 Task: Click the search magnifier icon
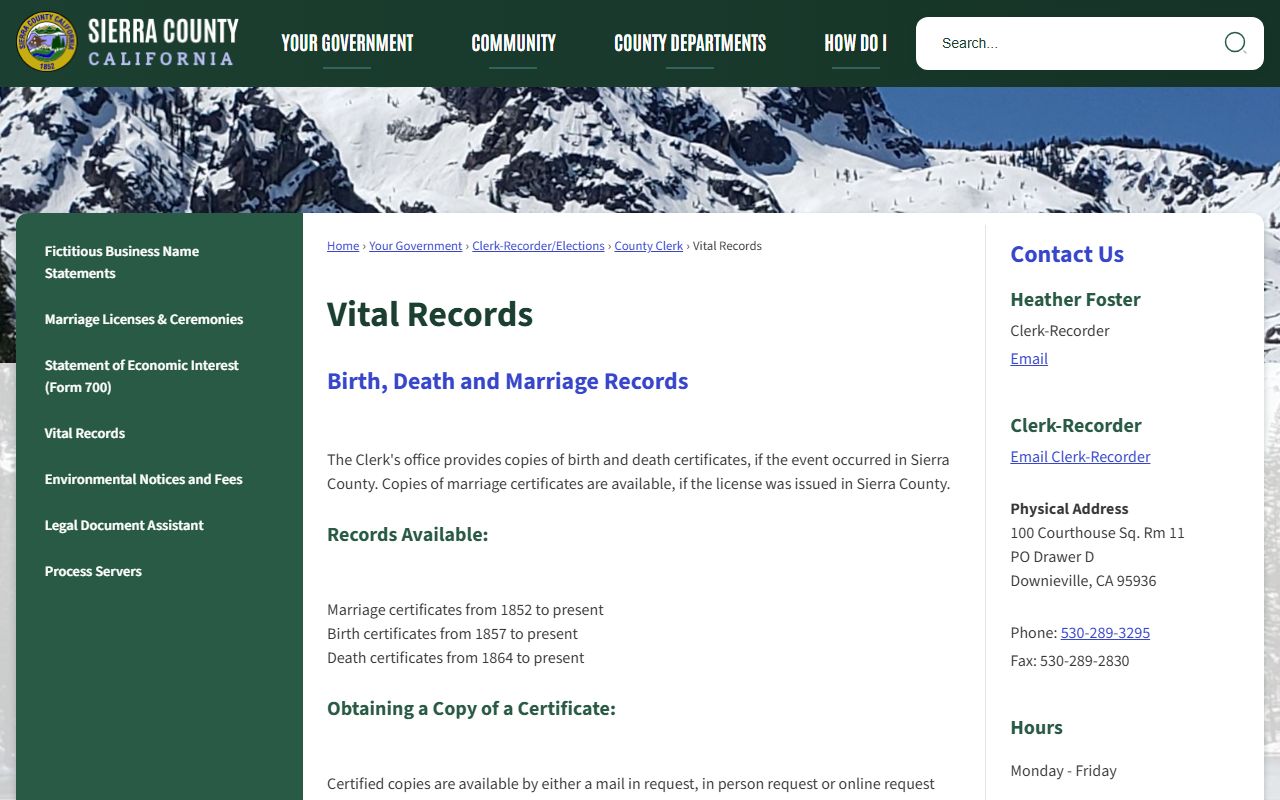pyautogui.click(x=1235, y=42)
